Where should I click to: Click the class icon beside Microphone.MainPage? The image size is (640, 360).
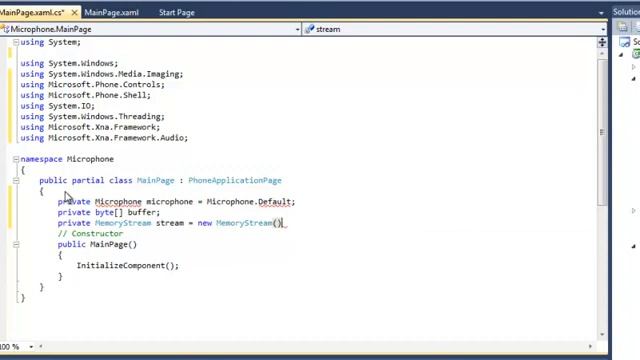click(4, 29)
